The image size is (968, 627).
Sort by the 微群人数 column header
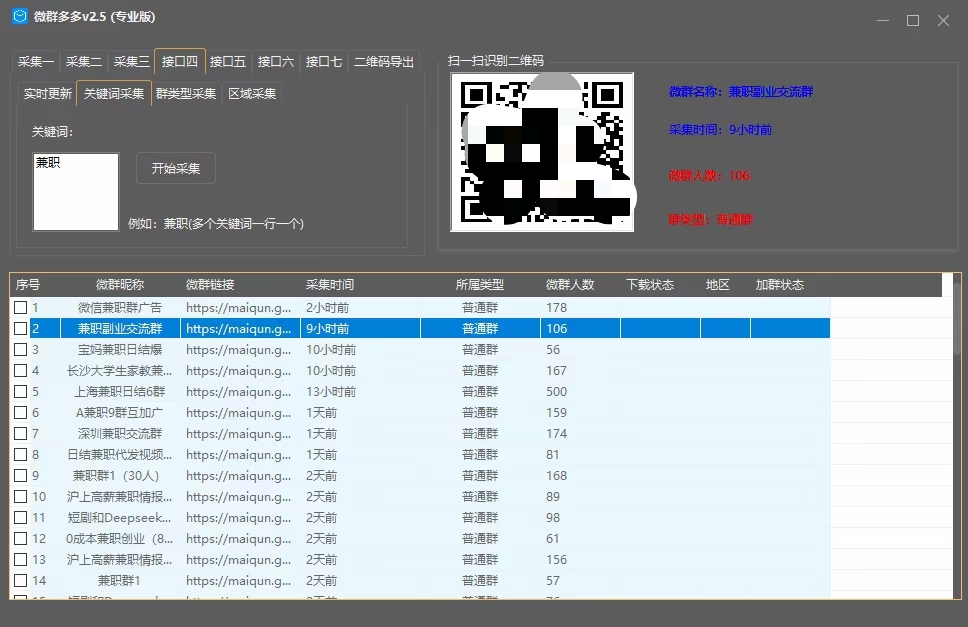click(x=570, y=285)
